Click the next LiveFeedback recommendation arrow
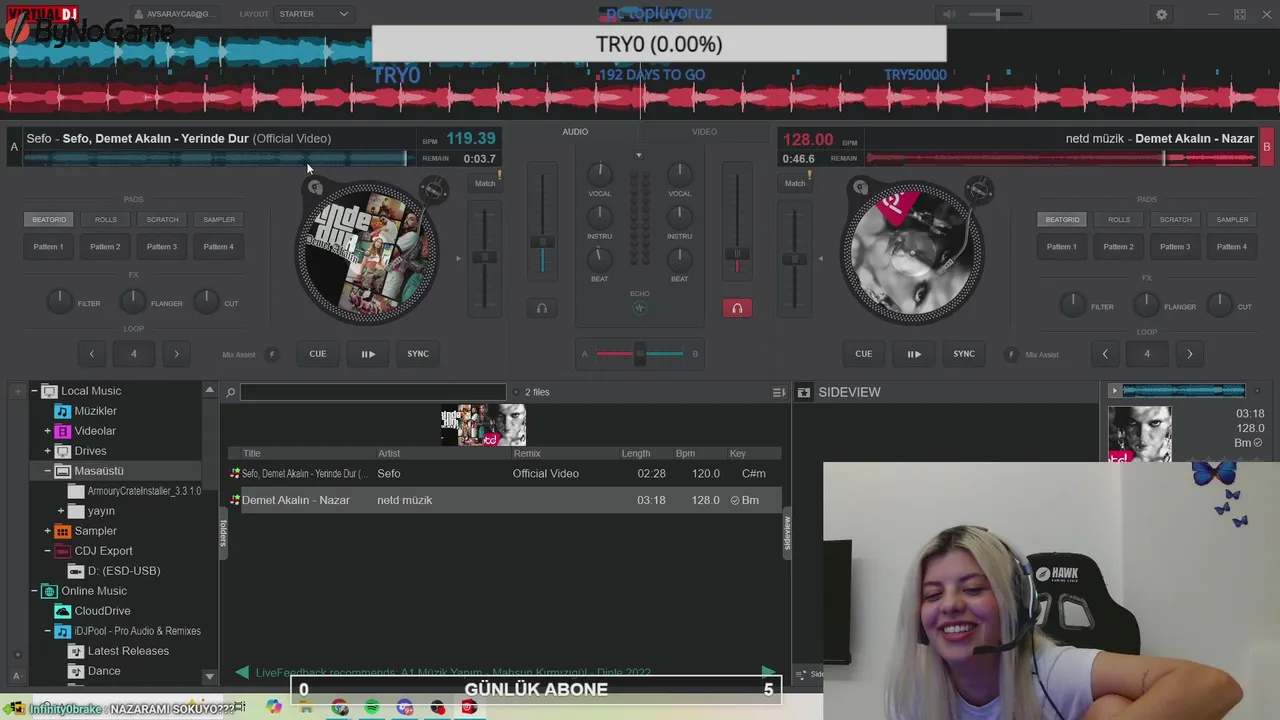The image size is (1280, 720). coord(768,673)
